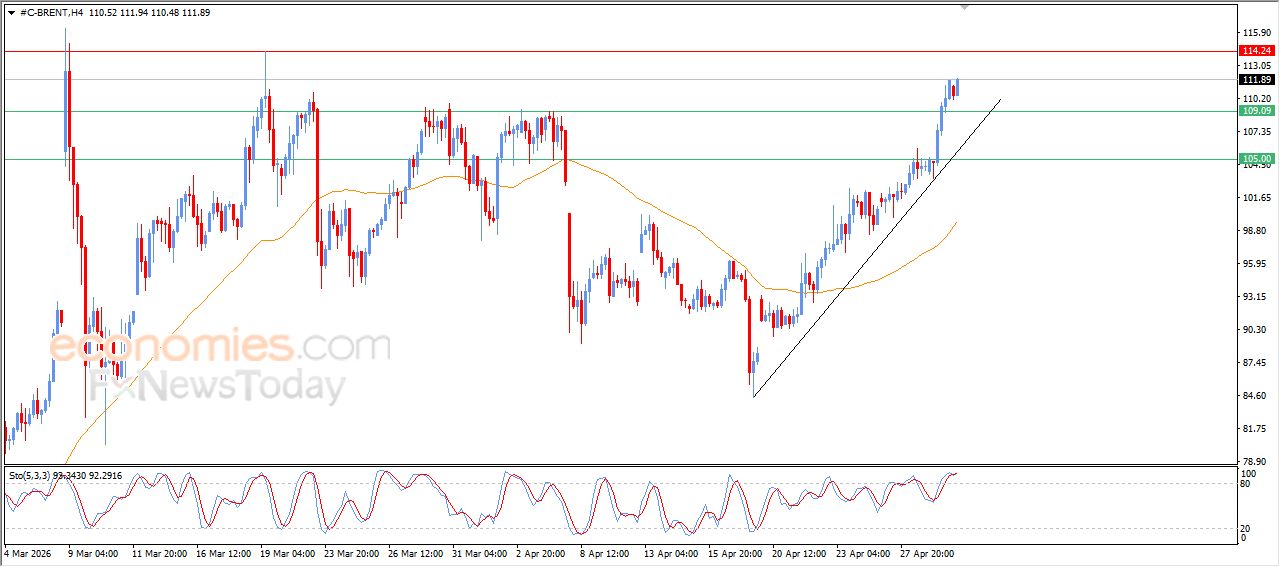Open the dropdown arrow beside #C-BRENT
The image size is (1280, 567).
(x=11, y=12)
